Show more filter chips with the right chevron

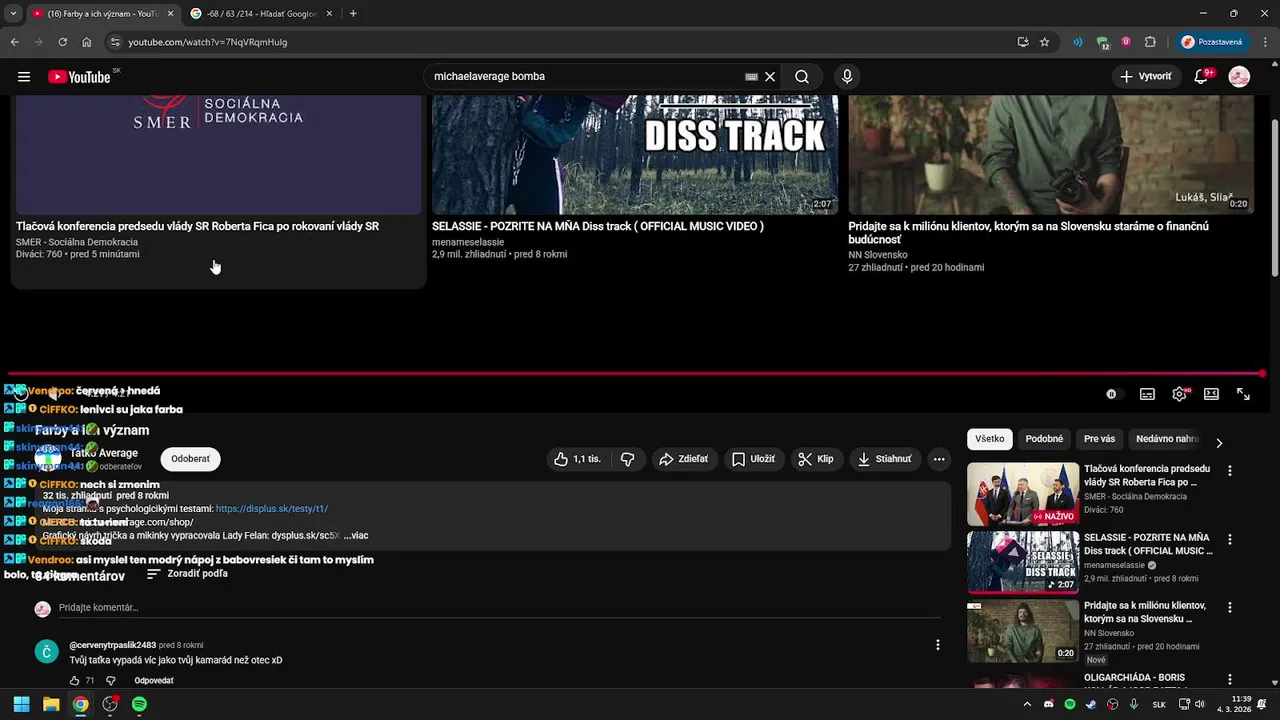click(x=1219, y=442)
